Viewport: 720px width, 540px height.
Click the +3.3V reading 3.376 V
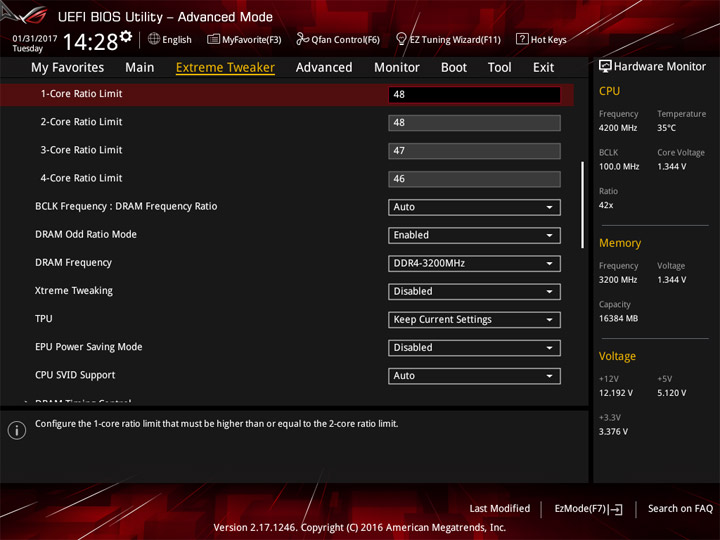pos(613,432)
